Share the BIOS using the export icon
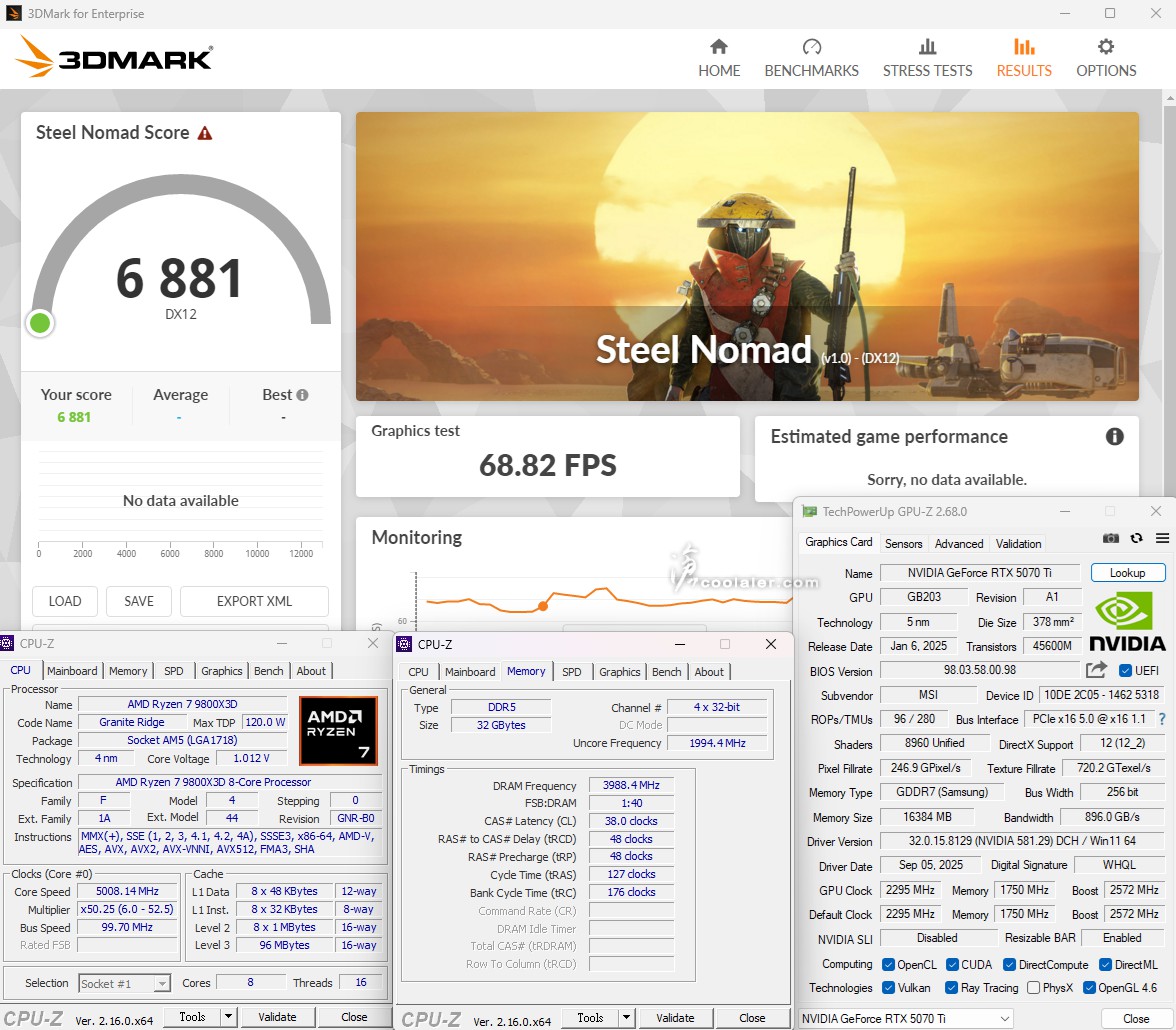Image resolution: width=1176 pixels, height=1030 pixels. click(x=1096, y=670)
